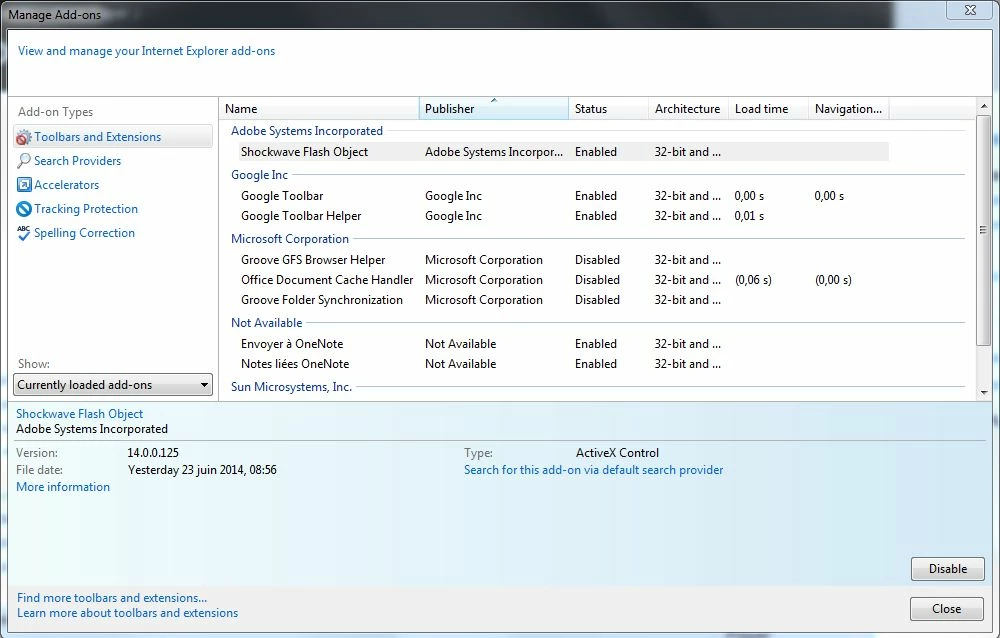Click Google Toolbar Helper load time 0,01 s
Image resolution: width=1000 pixels, height=638 pixels.
tap(749, 216)
